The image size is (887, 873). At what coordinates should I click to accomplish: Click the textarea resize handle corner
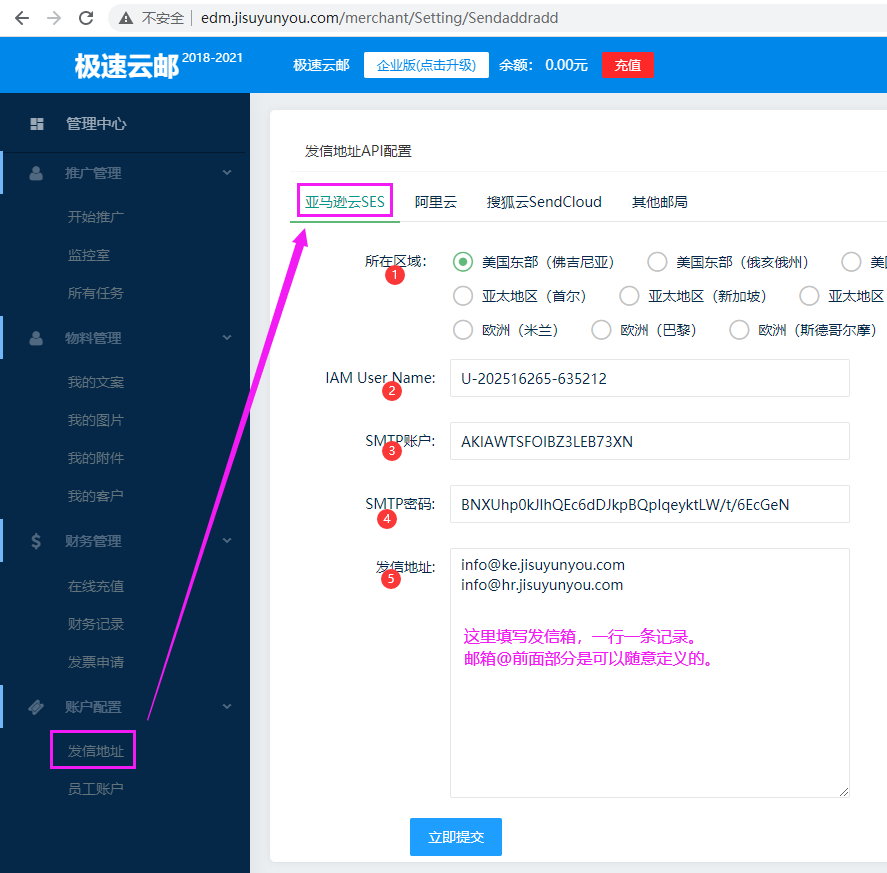pos(843,792)
